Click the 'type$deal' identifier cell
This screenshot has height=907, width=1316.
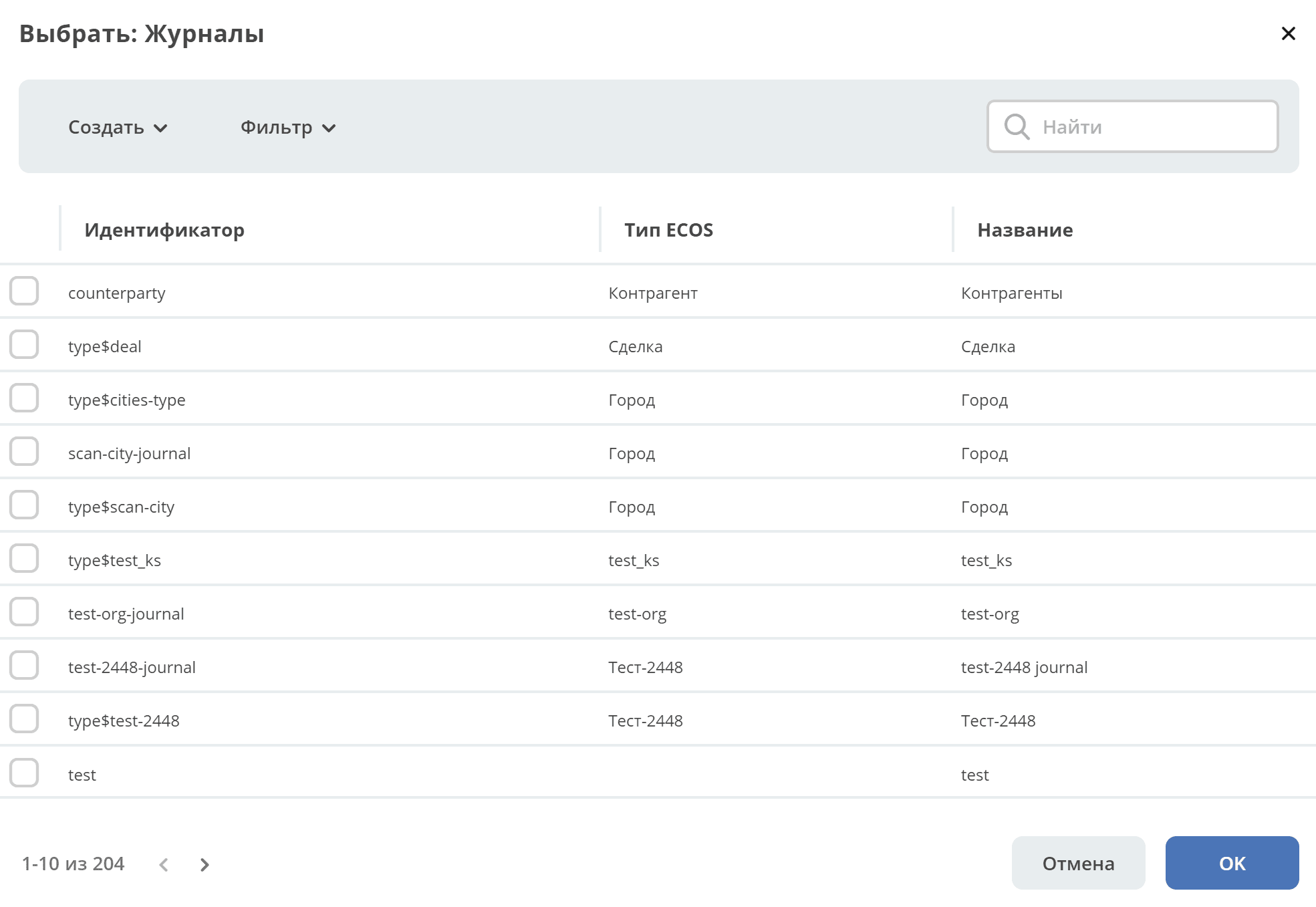coord(105,347)
